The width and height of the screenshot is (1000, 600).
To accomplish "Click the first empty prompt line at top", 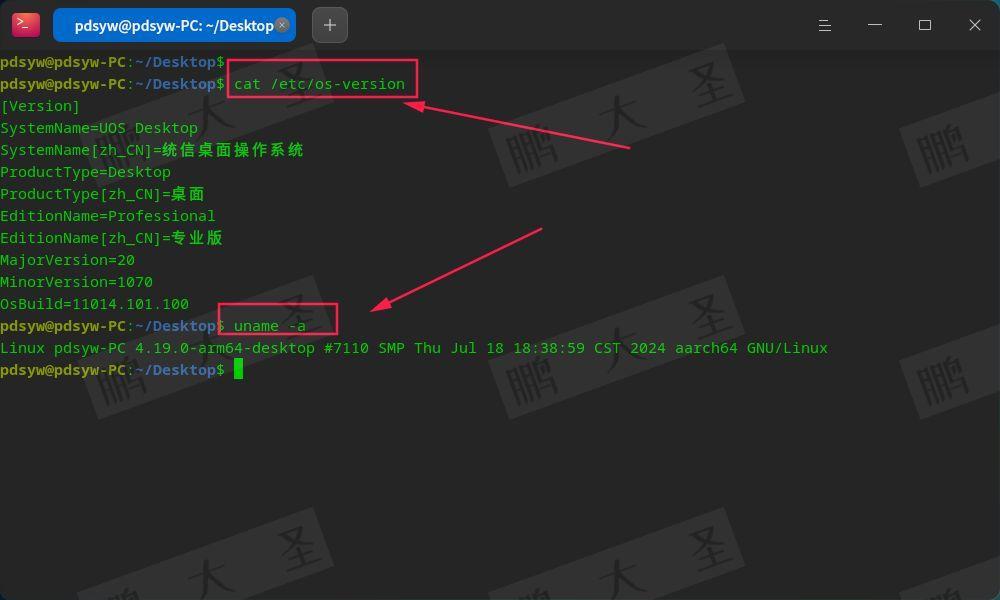I will pyautogui.click(x=112, y=62).
